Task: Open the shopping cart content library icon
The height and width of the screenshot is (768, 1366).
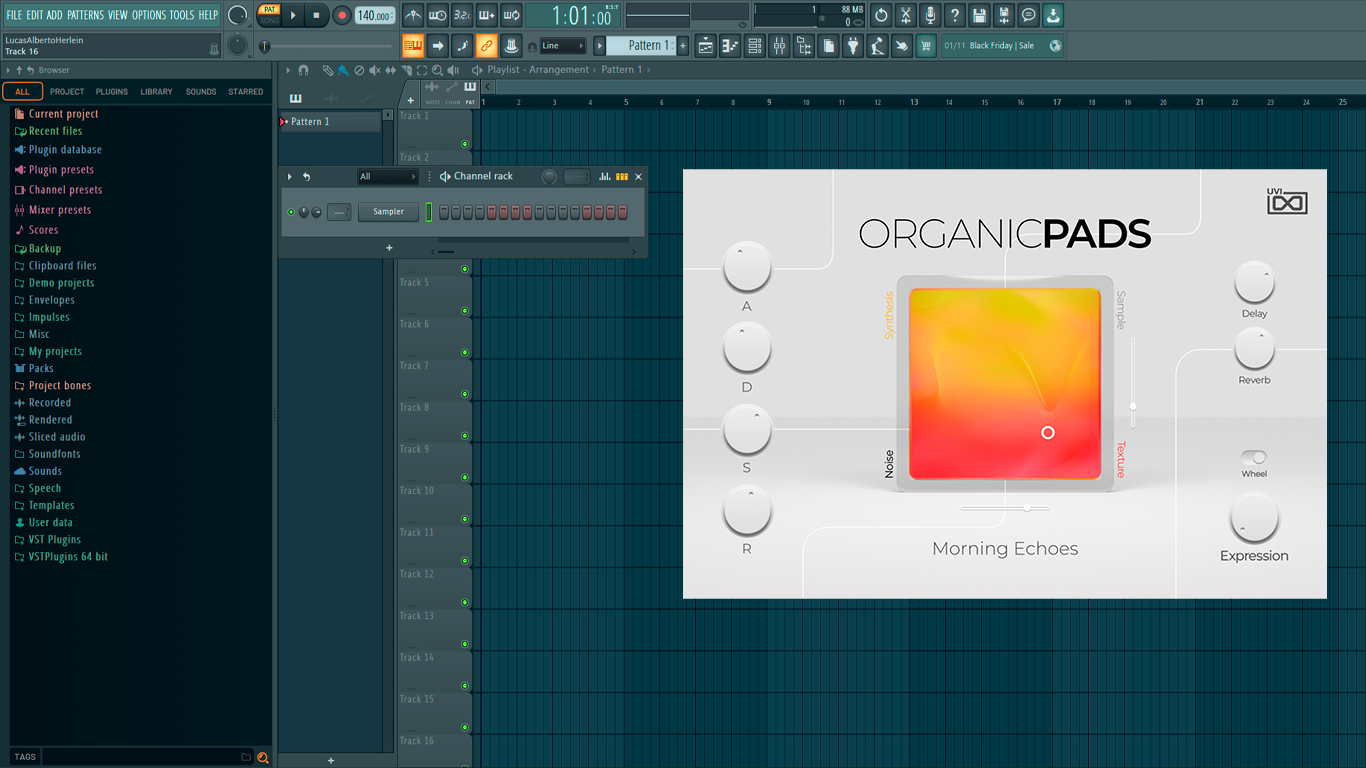Action: [926, 46]
